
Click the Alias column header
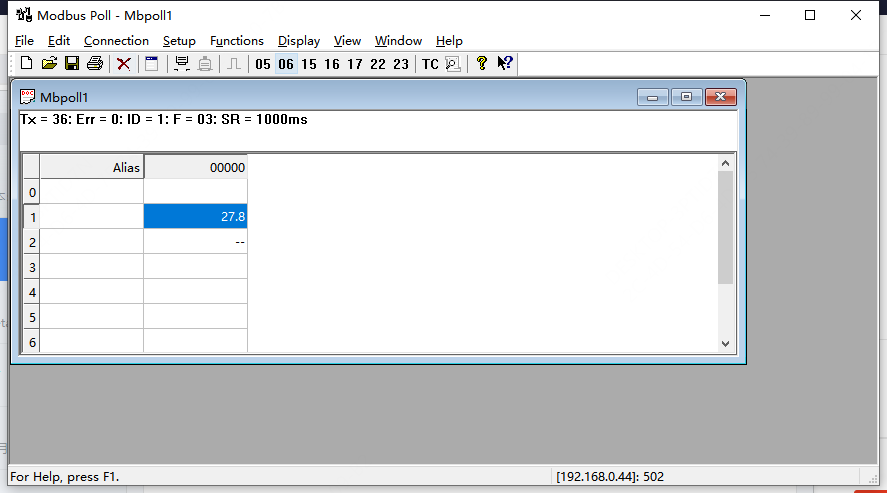click(92, 167)
